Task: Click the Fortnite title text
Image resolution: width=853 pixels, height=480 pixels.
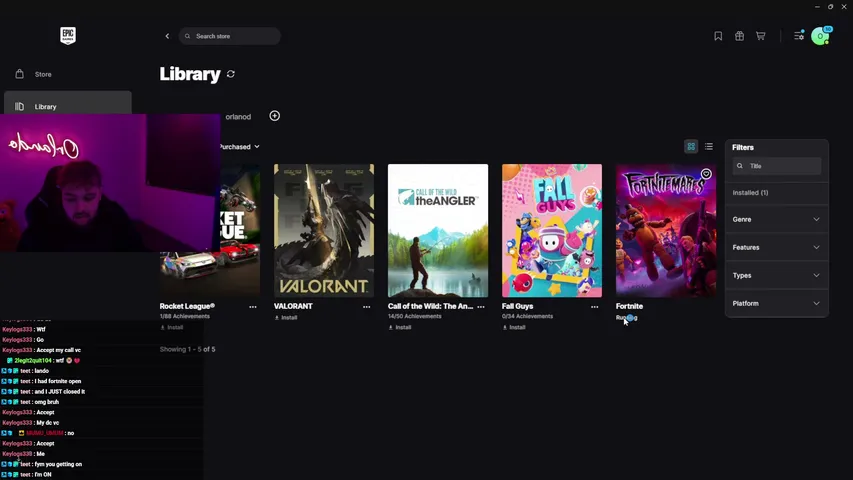Action: [x=629, y=306]
